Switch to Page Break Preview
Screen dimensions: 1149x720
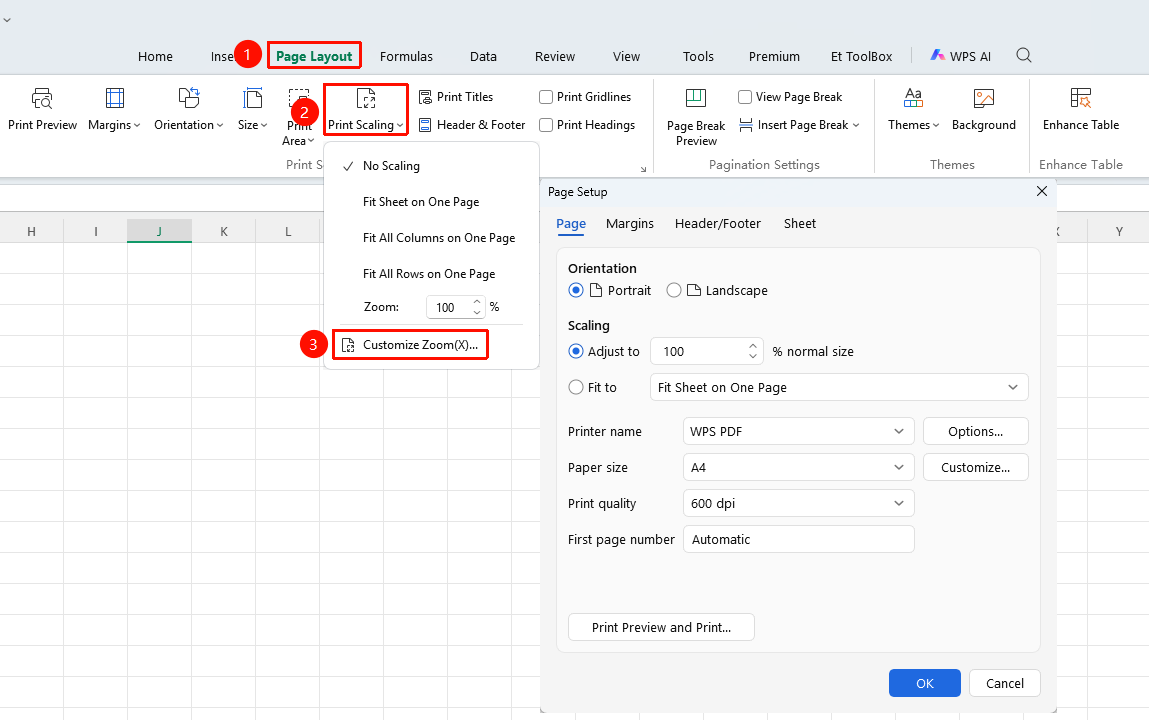click(695, 117)
